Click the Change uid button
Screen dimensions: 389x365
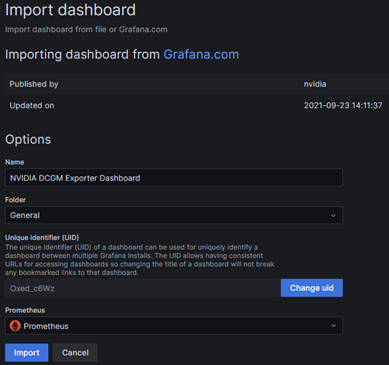pos(312,288)
